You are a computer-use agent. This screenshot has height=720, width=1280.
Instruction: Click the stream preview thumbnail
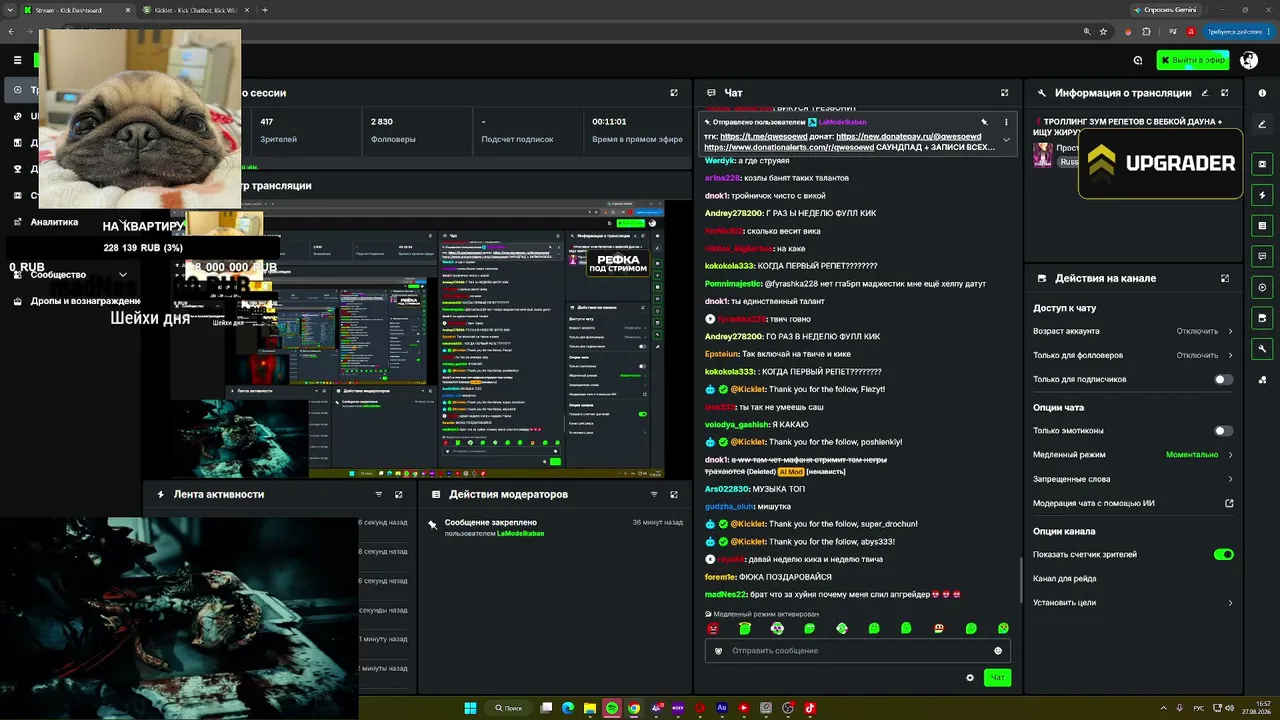[416, 339]
